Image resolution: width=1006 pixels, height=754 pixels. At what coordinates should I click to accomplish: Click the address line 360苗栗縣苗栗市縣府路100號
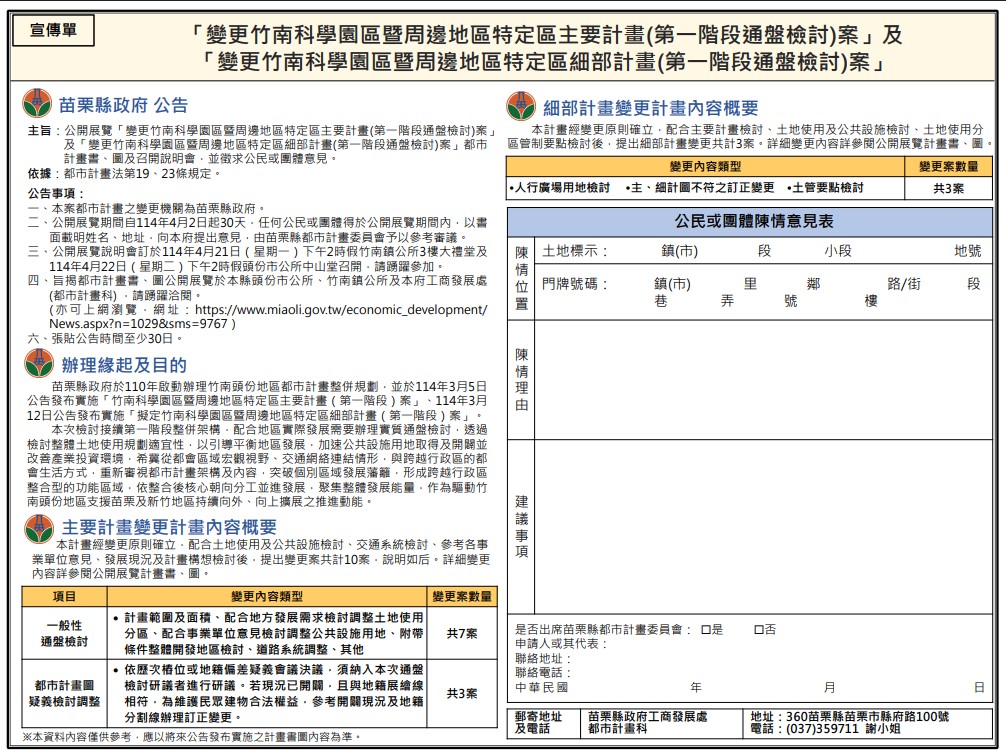849,716
